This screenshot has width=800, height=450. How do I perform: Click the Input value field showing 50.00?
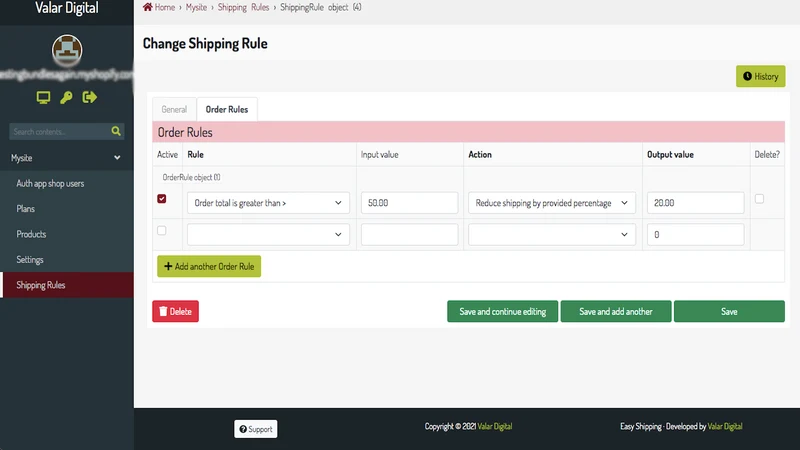(409, 203)
